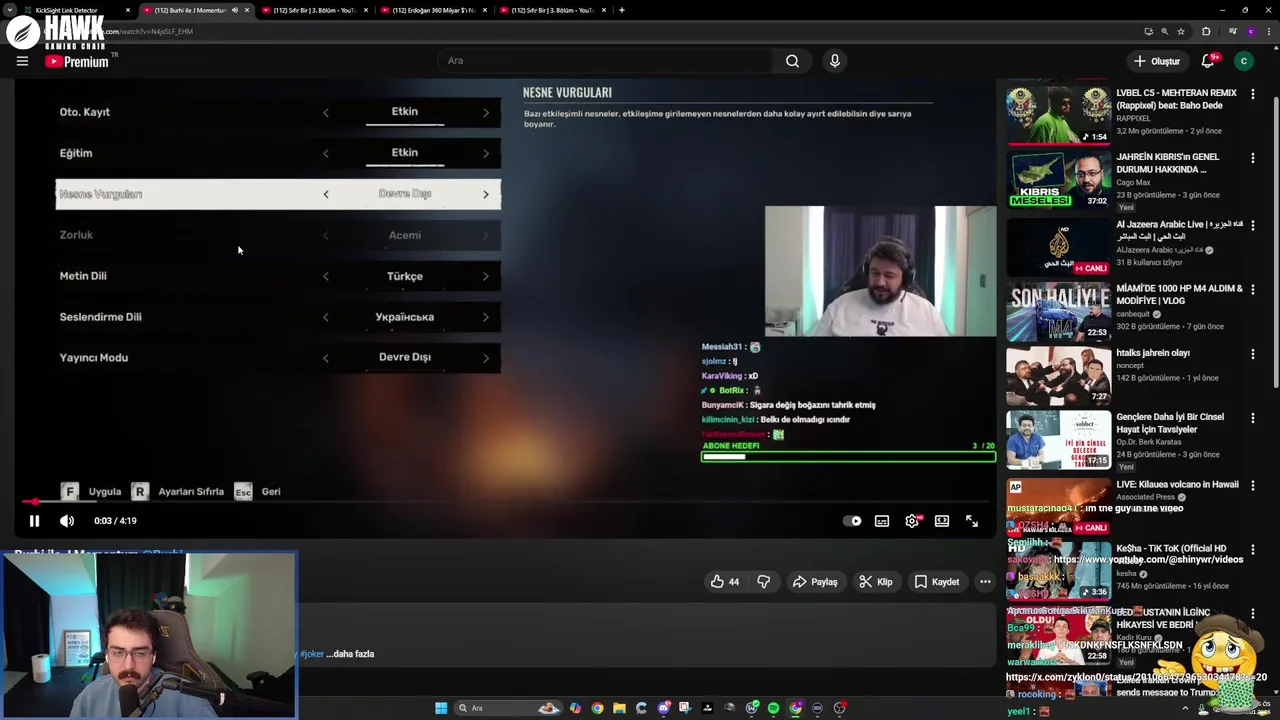Viewport: 1280px width, 720px height.
Task: Open options for JAHREİN KIBRIS video
Action: pos(1253,158)
